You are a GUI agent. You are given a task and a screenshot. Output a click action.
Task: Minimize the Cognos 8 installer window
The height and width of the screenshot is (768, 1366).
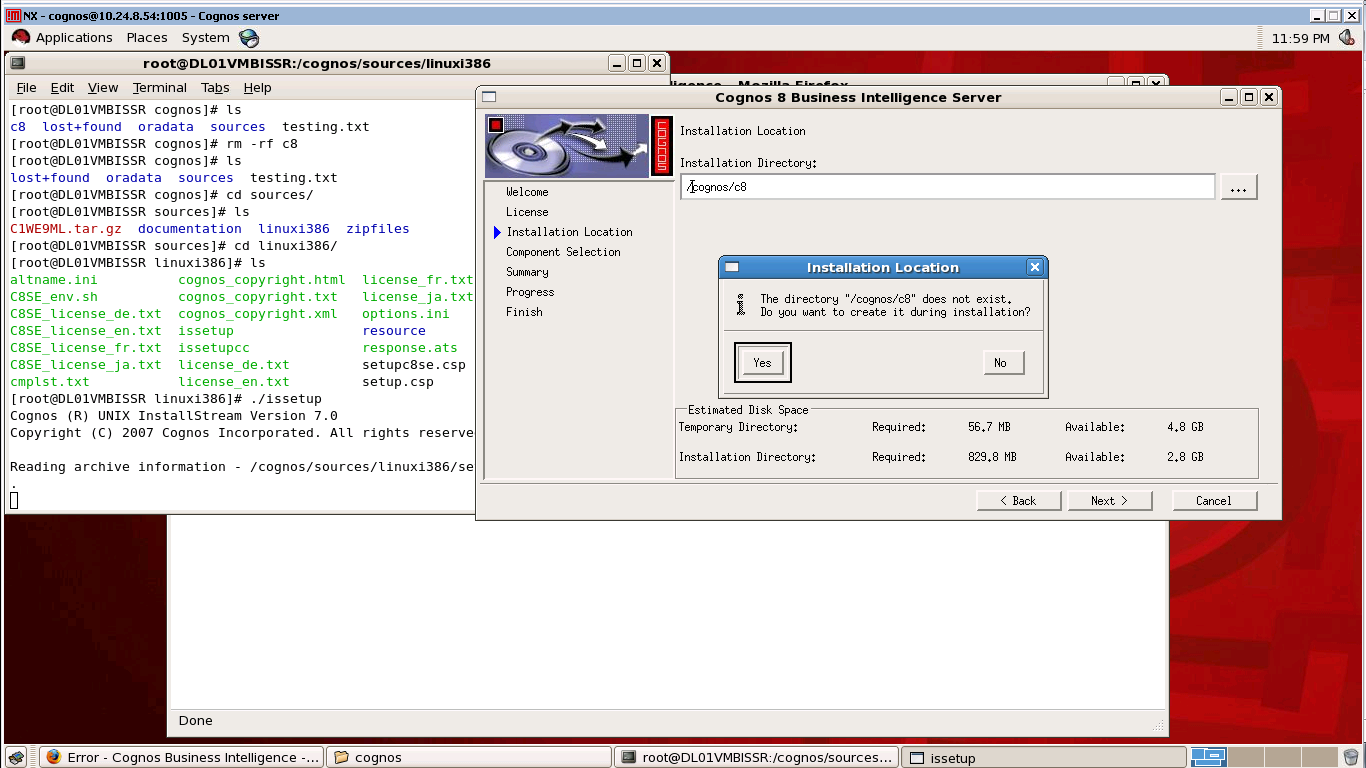click(1229, 97)
